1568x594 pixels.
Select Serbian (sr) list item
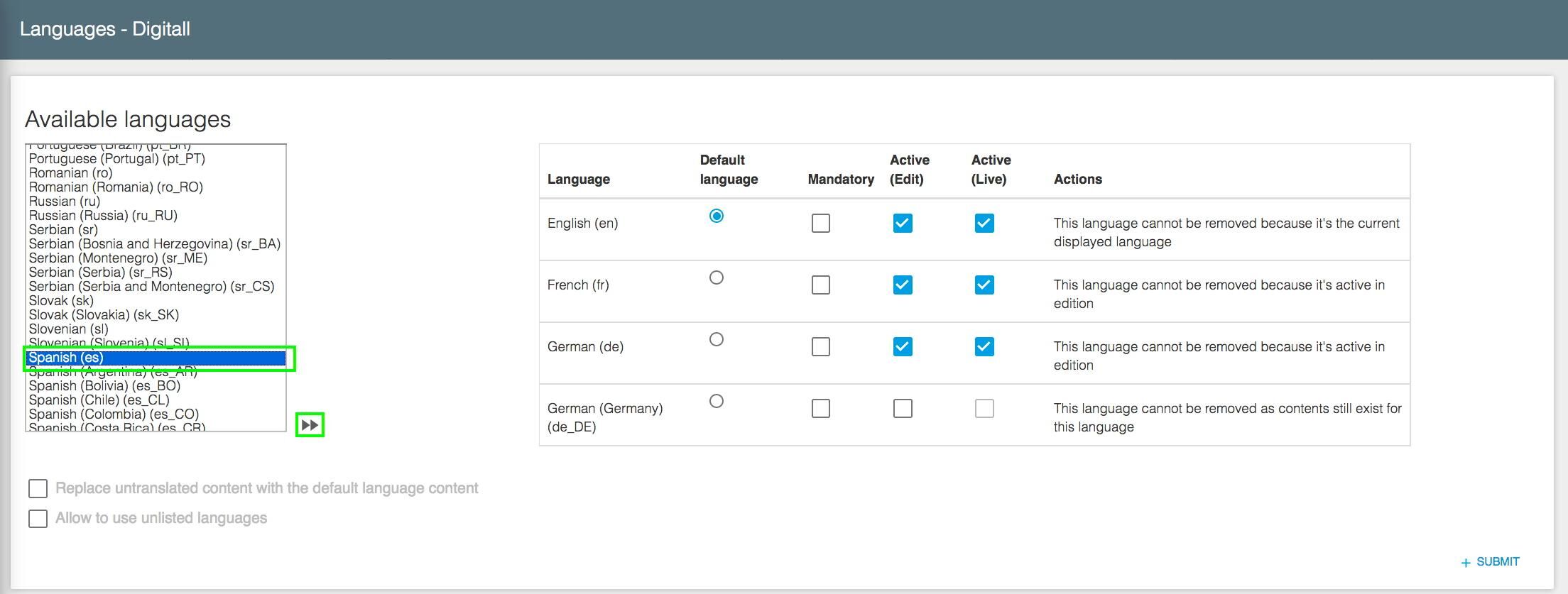[x=156, y=230]
